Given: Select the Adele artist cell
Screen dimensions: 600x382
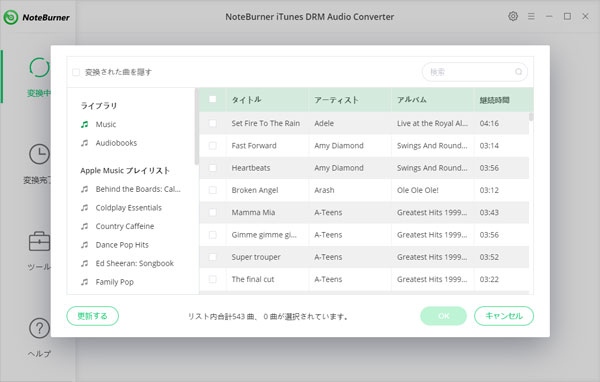Looking at the screenshot, I should coord(324,123).
